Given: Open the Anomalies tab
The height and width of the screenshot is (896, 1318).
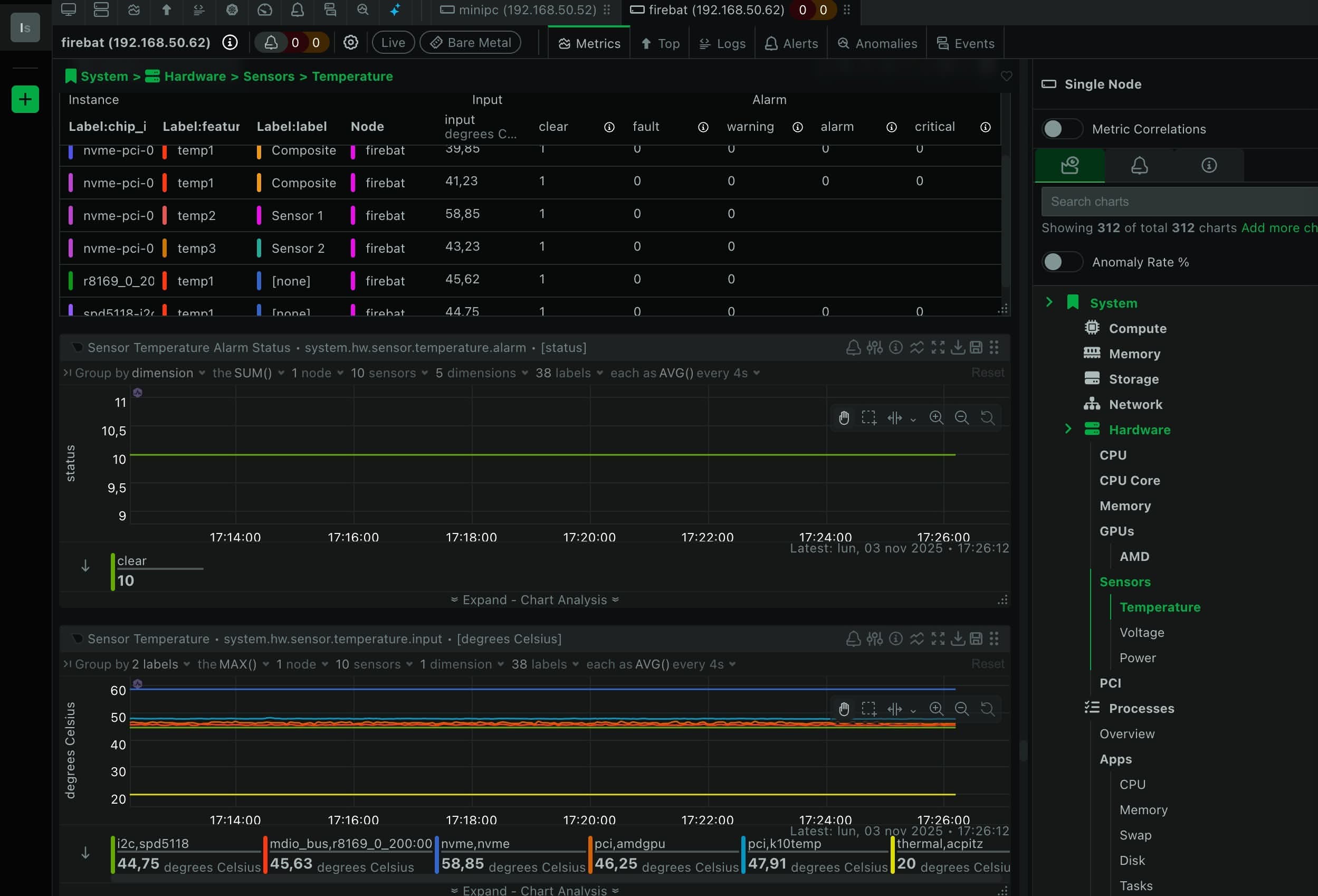Looking at the screenshot, I should (877, 44).
